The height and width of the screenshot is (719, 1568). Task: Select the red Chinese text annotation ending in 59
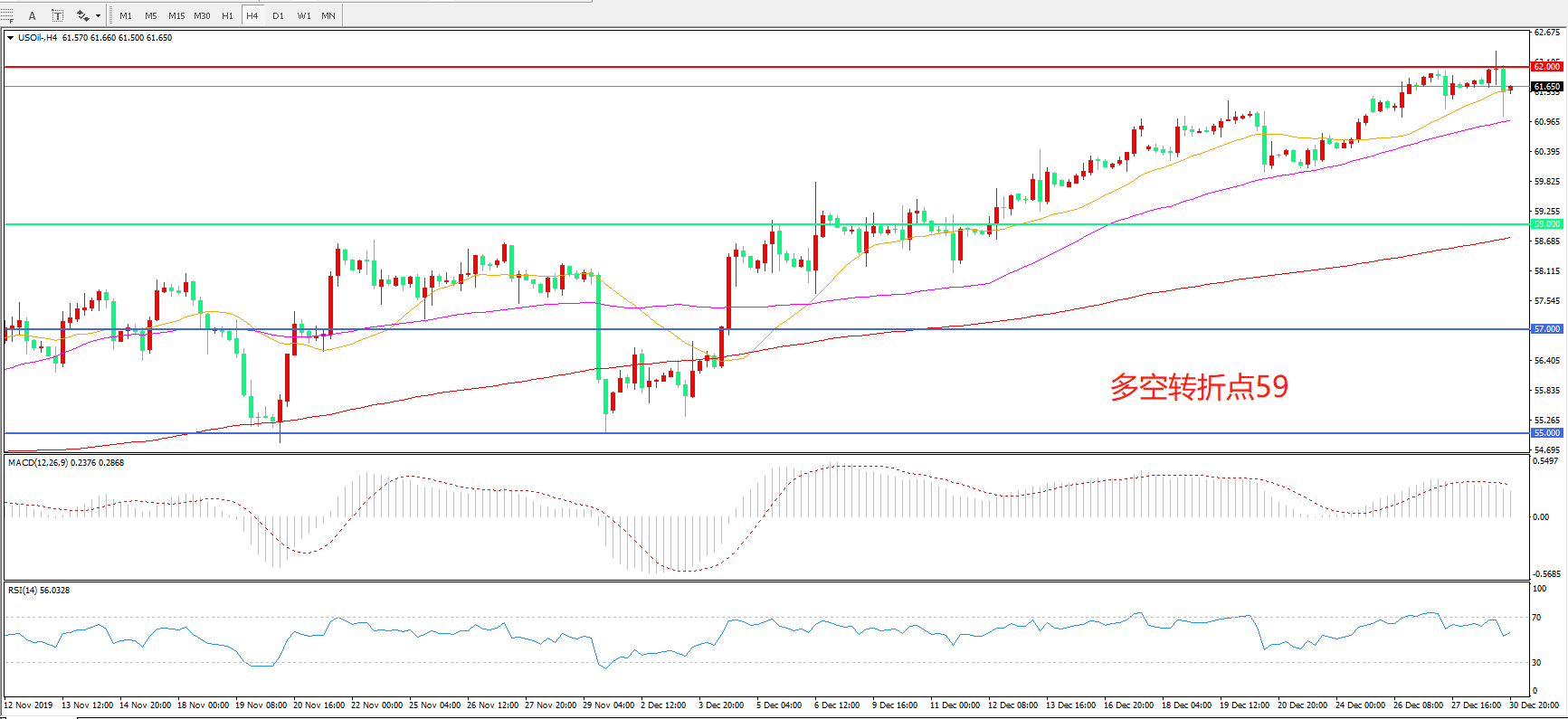[x=1199, y=387]
